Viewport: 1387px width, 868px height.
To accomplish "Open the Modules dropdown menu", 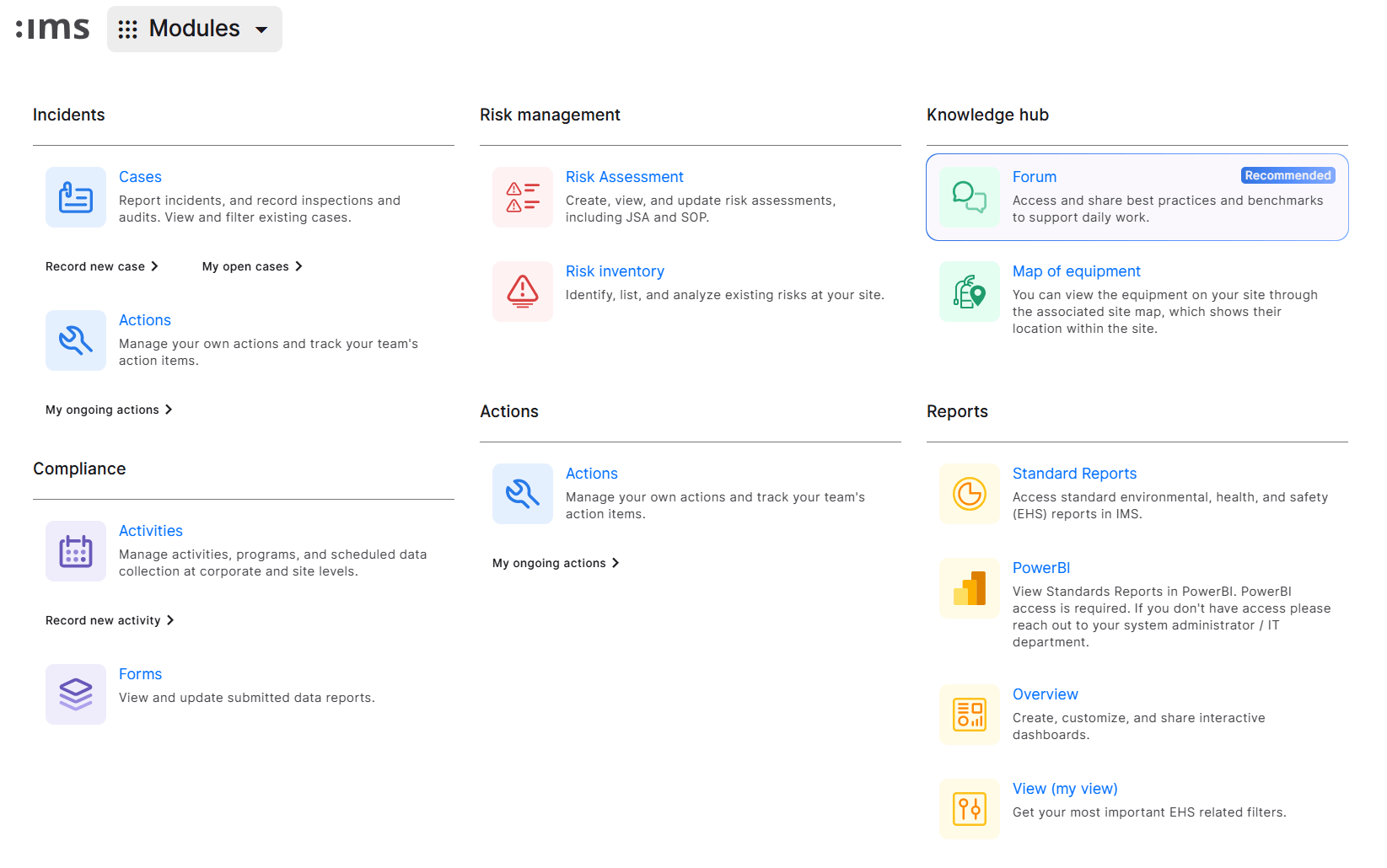I will [195, 29].
